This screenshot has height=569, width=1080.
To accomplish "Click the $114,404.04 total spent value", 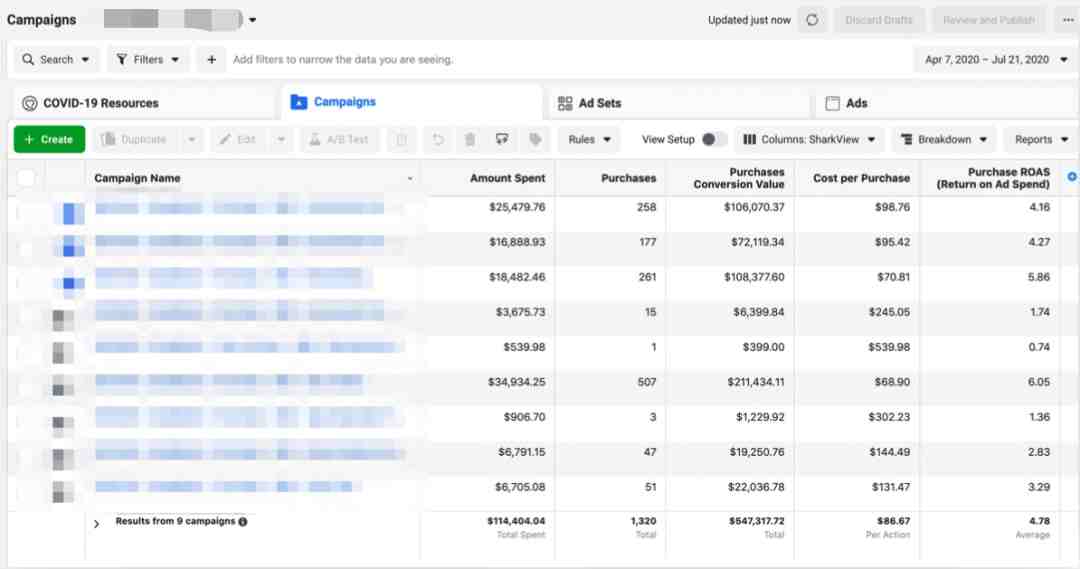I will point(516,521).
